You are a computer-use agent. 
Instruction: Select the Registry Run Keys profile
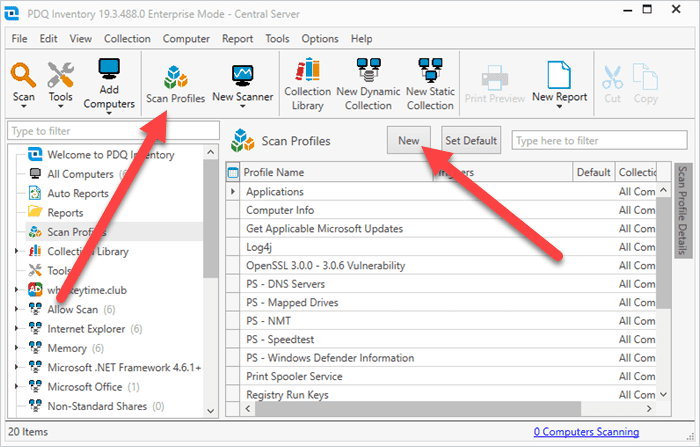441,394
